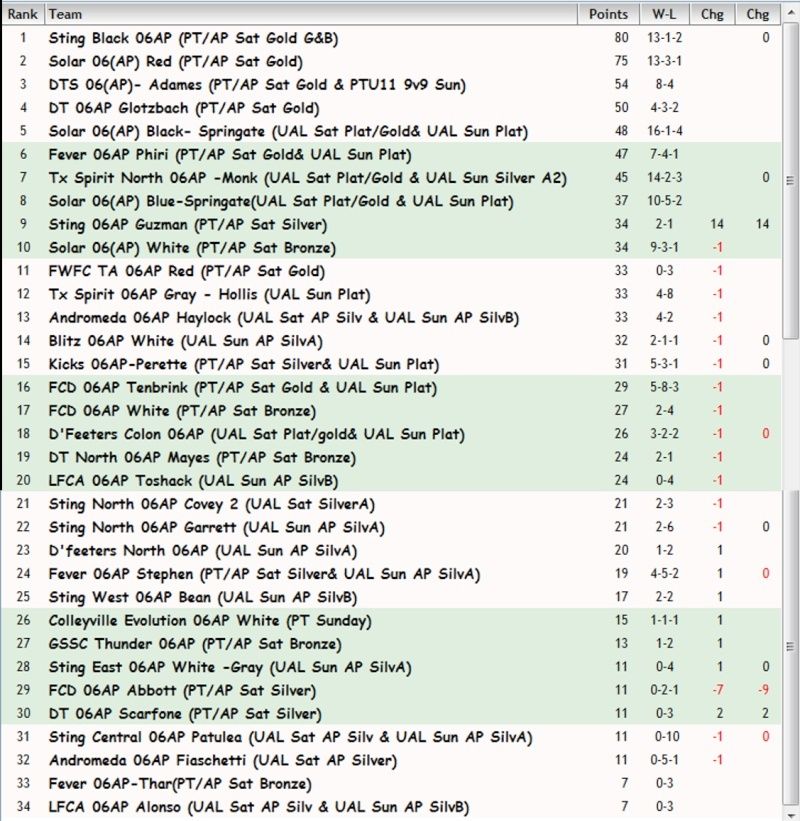Select the Fever 06AP Stephen row
Image resolution: width=800 pixels, height=821 pixels.
pos(392,573)
